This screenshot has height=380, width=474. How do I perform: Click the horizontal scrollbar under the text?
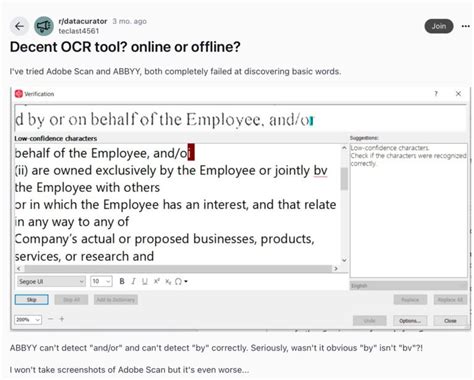(178, 269)
